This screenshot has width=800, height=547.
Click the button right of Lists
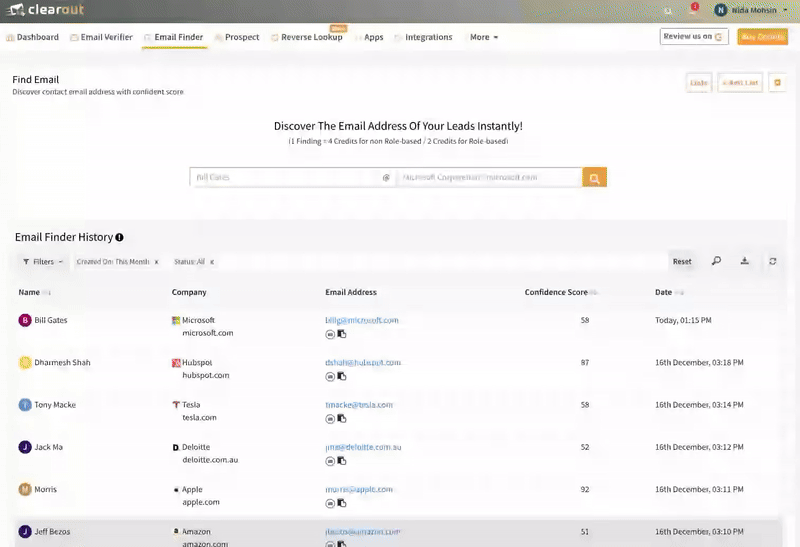740,83
